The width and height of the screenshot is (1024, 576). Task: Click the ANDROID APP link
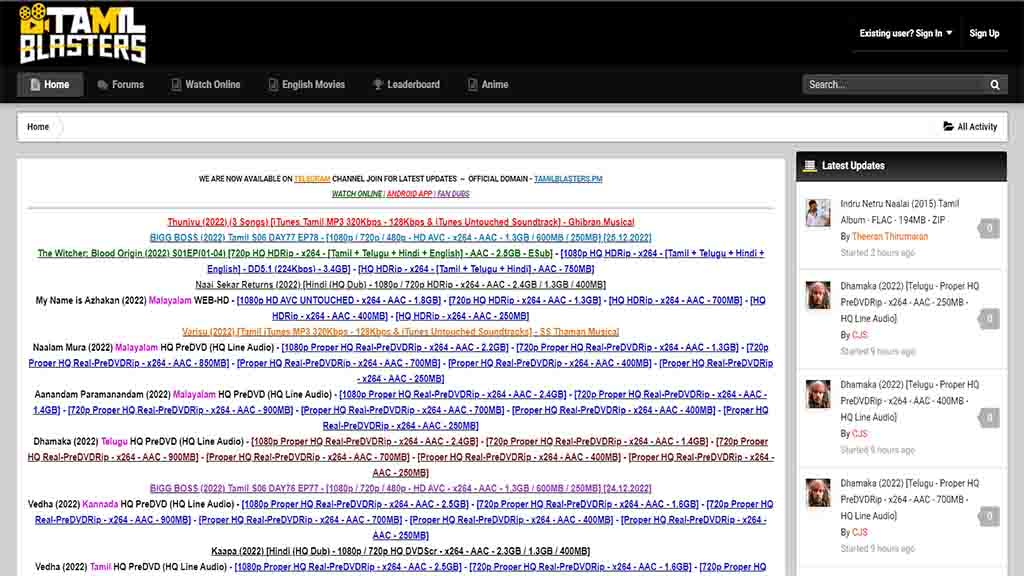(409, 194)
